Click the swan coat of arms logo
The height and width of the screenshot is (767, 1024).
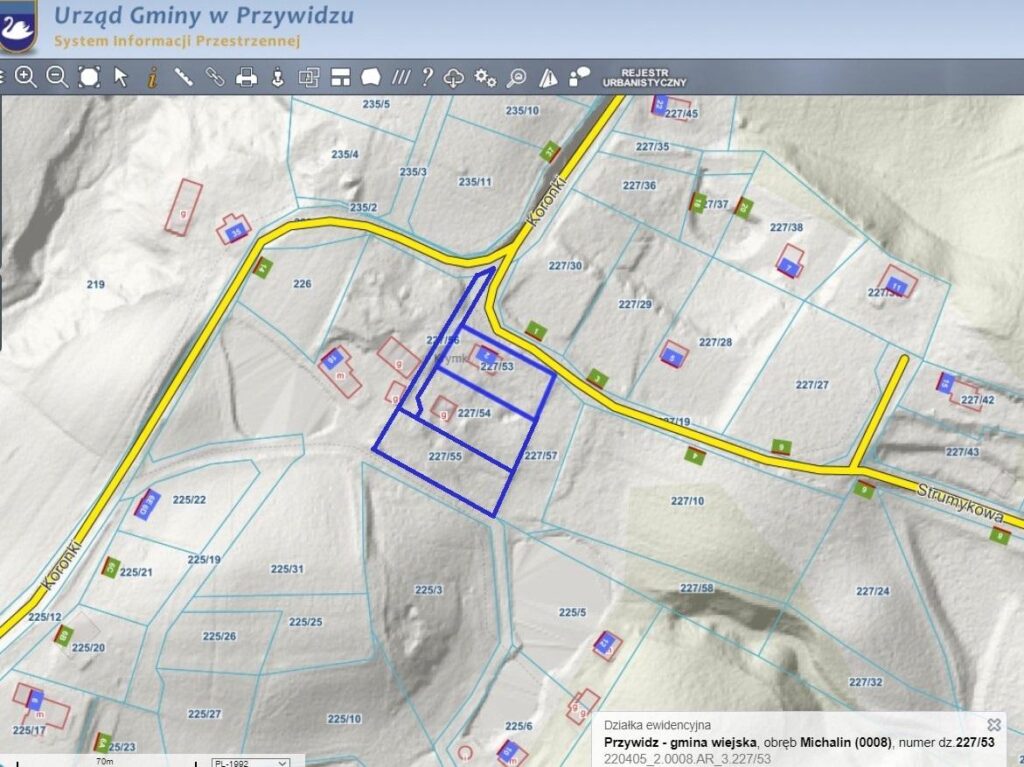click(18, 26)
